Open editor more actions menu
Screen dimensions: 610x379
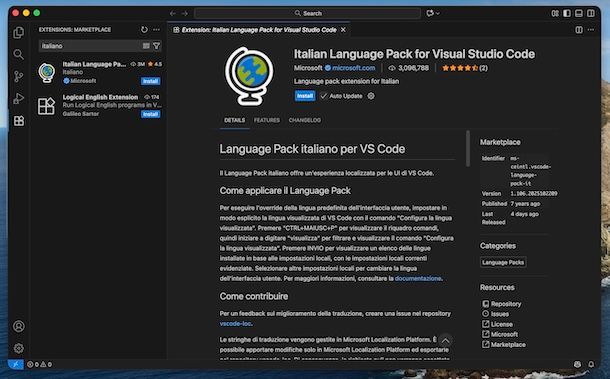click(591, 30)
